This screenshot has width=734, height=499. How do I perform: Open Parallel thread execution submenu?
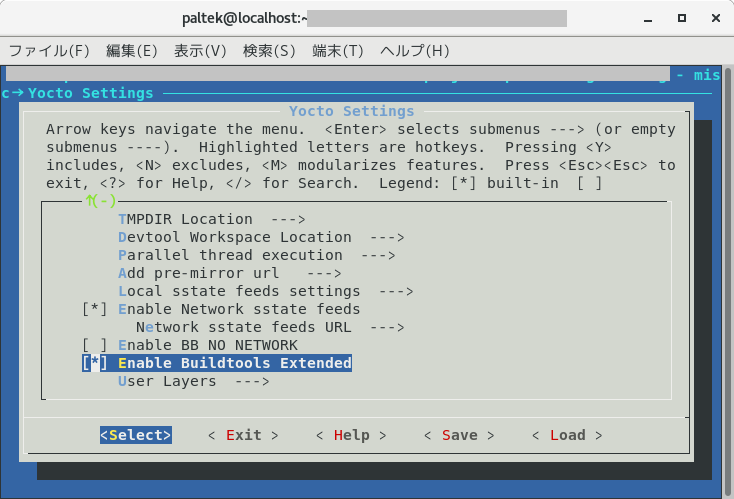point(257,255)
